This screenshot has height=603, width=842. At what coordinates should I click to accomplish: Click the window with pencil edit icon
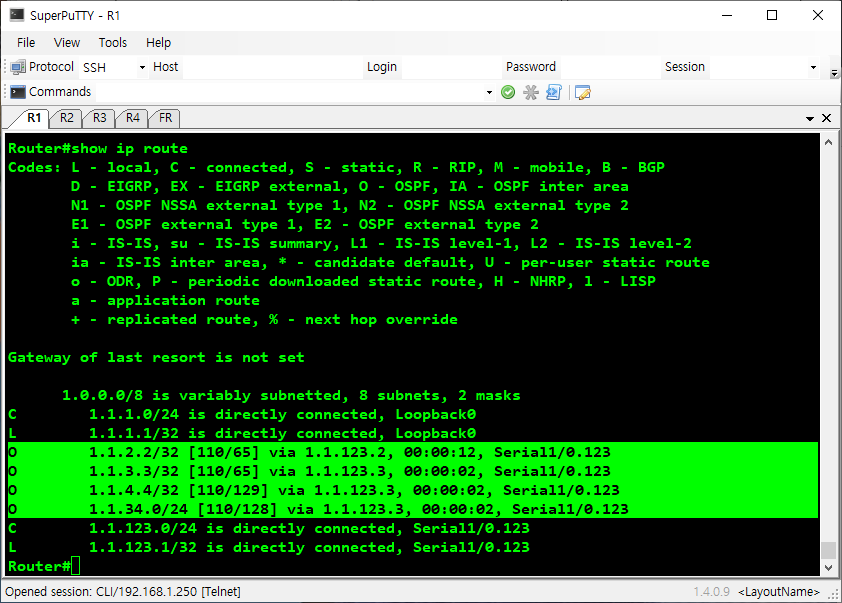click(583, 92)
